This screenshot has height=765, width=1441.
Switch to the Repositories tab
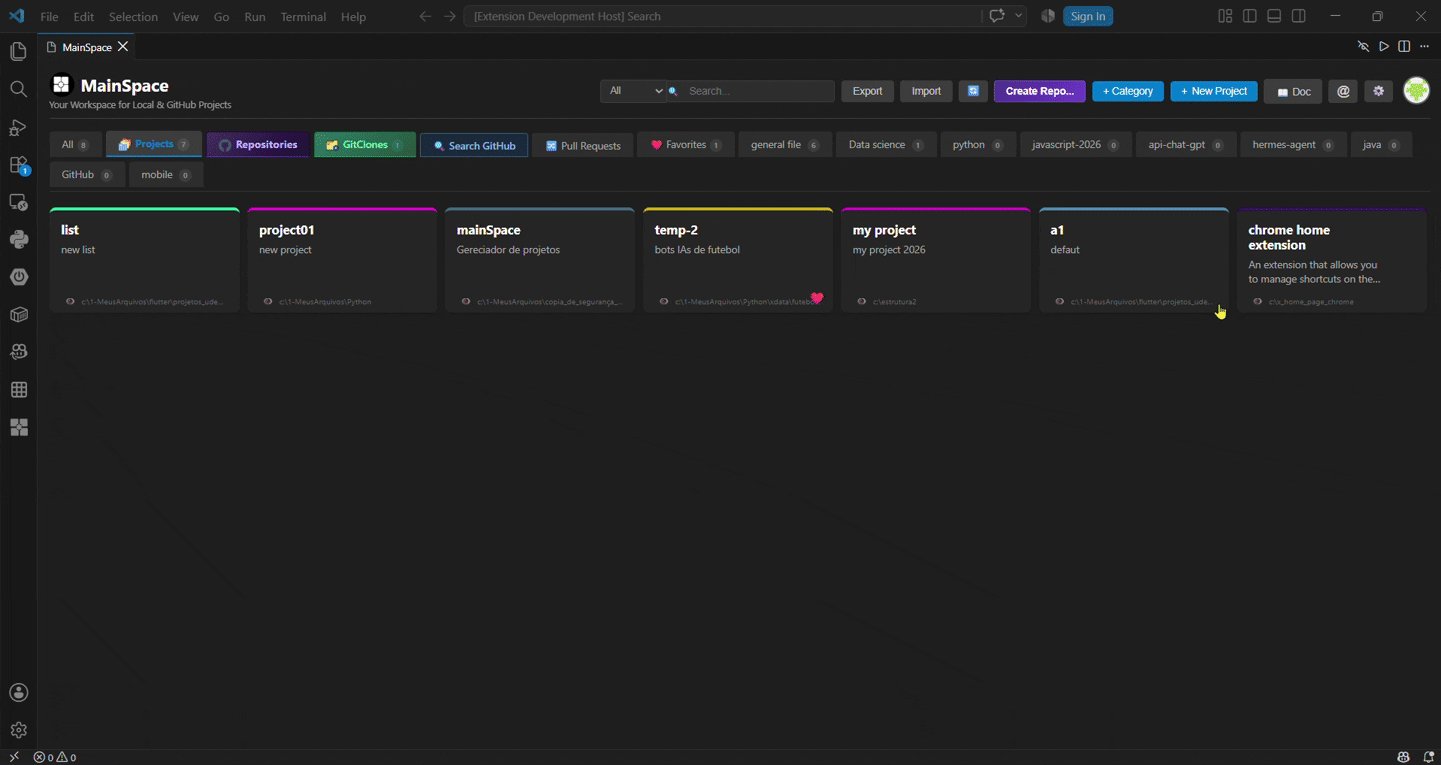(x=258, y=145)
